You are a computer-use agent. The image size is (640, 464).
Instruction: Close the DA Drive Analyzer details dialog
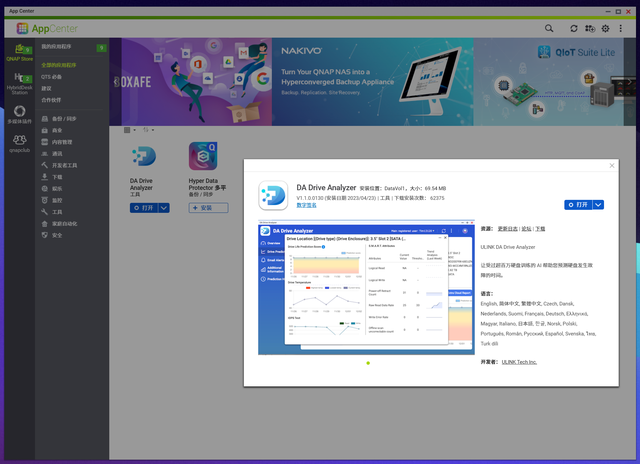point(611,165)
